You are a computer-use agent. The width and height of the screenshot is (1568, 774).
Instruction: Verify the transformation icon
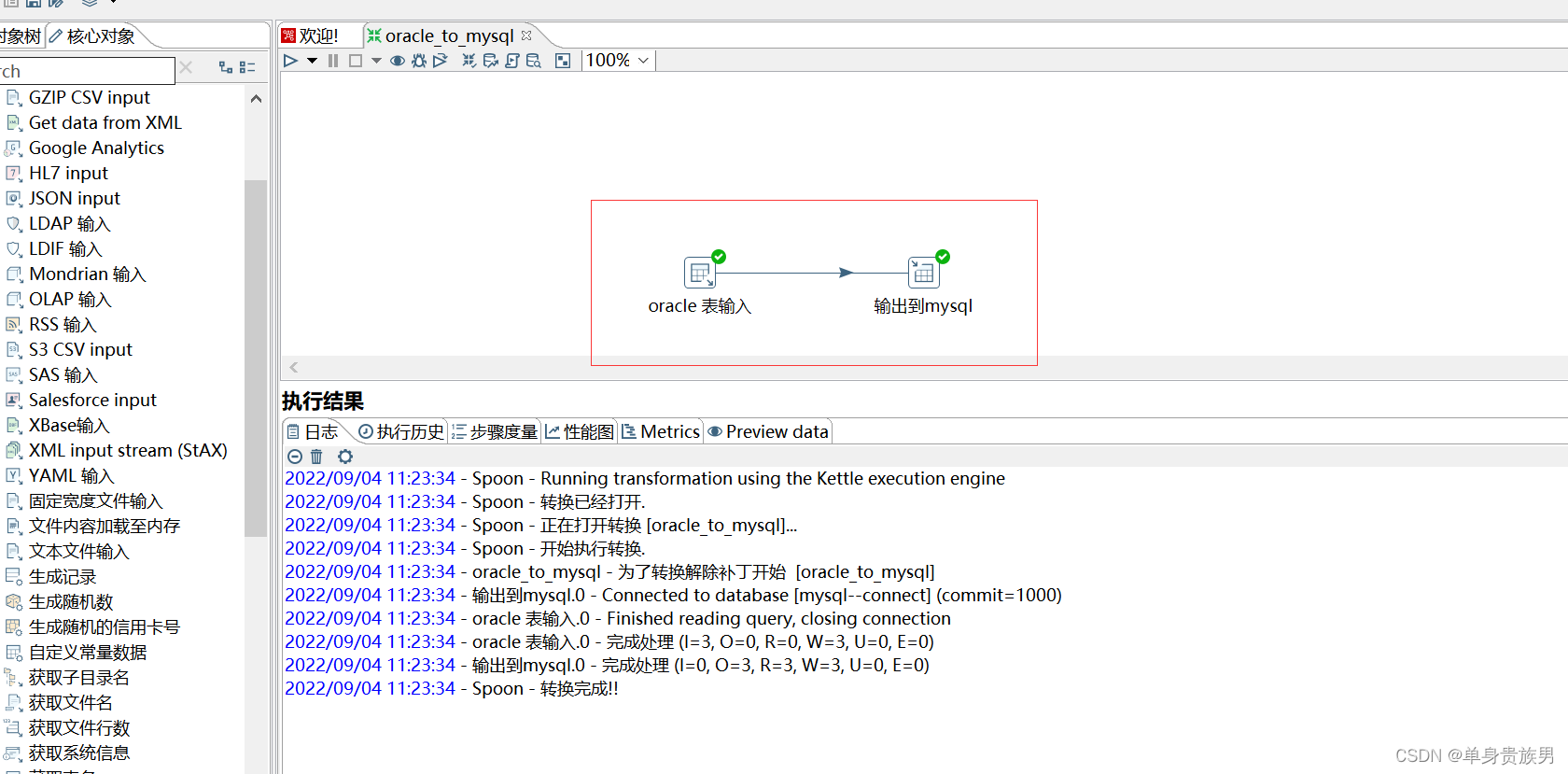469,61
